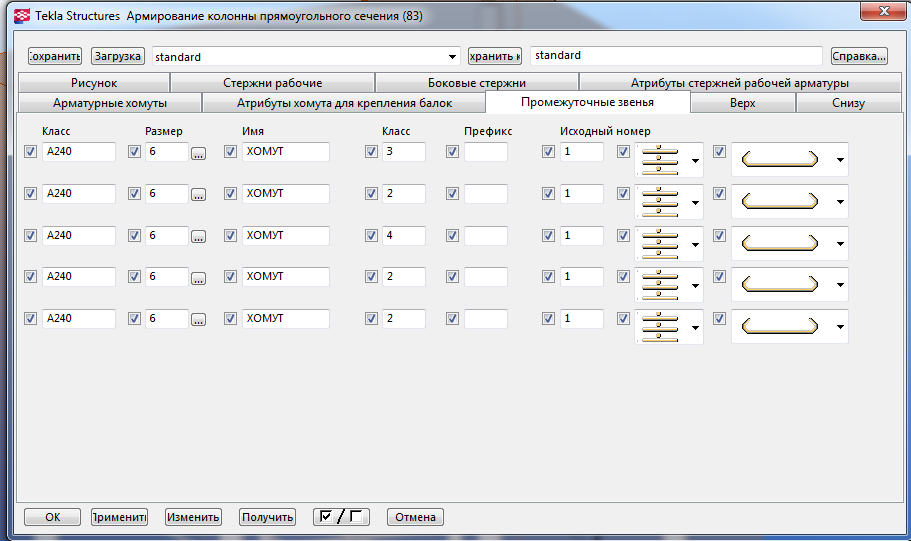Click the ХОМУТ name field in second row
911x541 pixels.
pos(285,193)
